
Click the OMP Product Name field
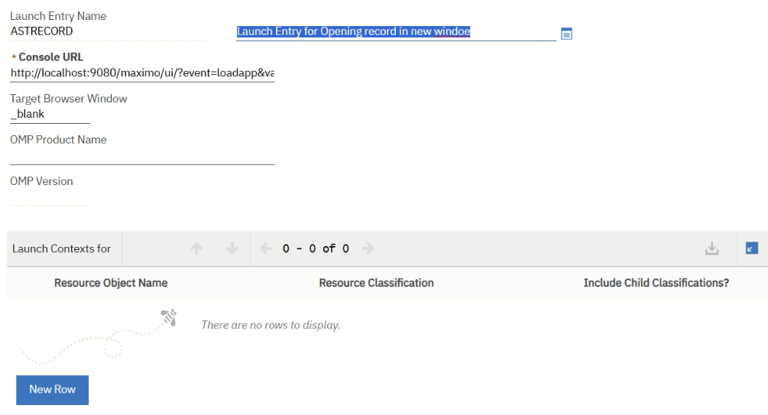tap(142, 156)
